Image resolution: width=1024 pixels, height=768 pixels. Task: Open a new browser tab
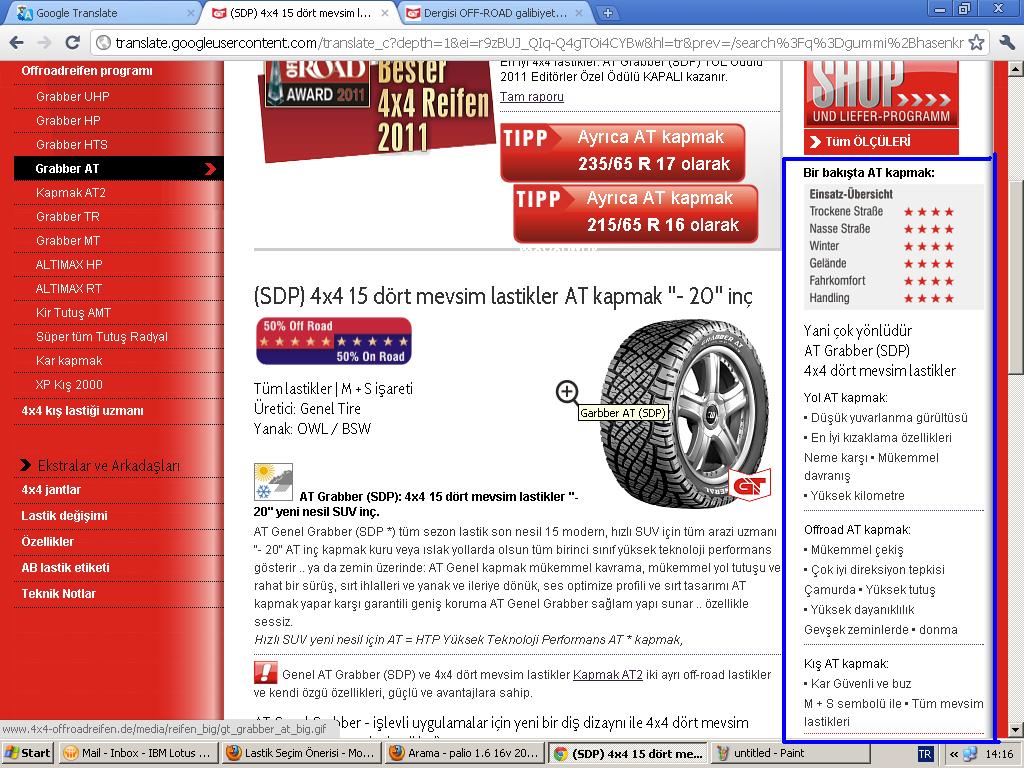(607, 13)
